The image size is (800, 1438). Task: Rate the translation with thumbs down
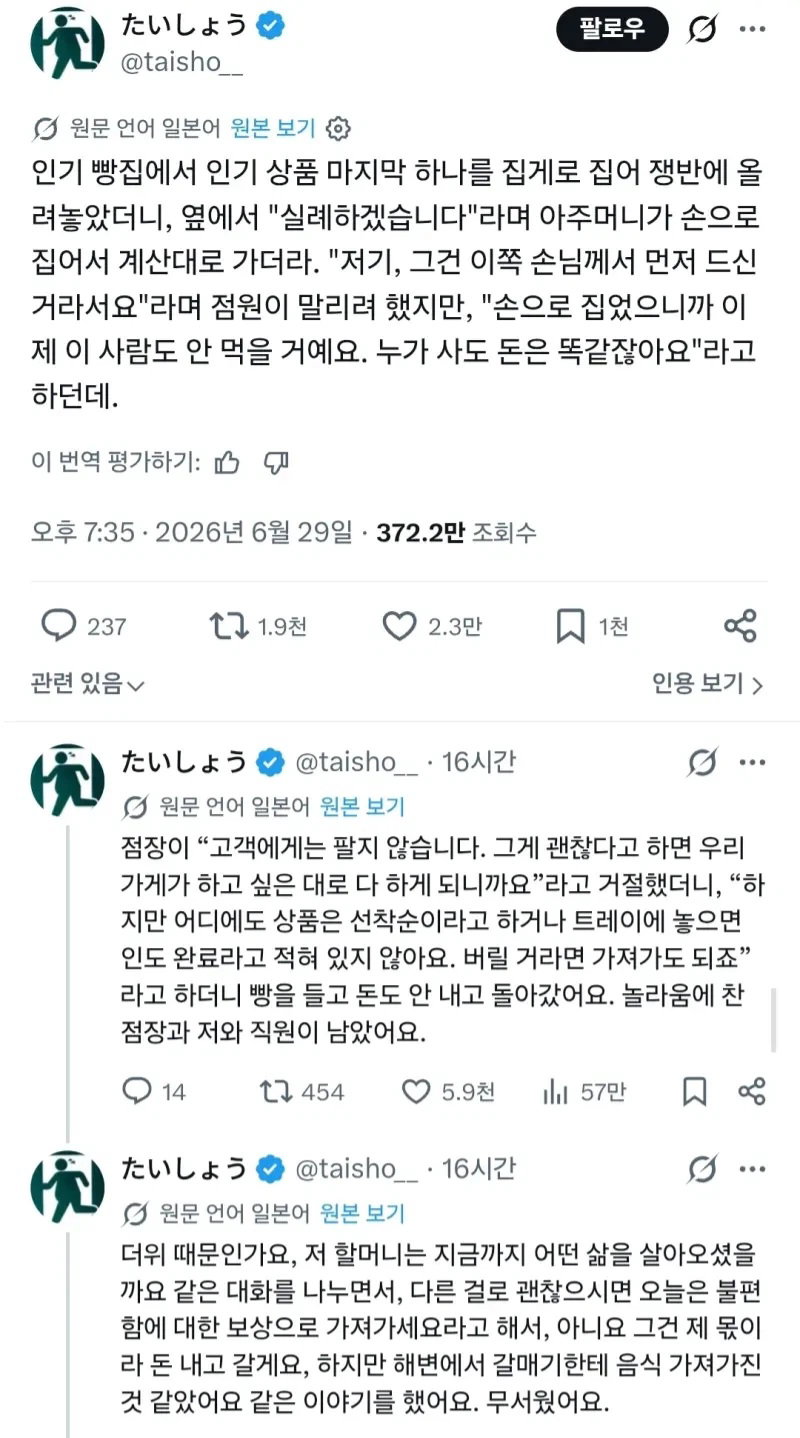pos(276,462)
